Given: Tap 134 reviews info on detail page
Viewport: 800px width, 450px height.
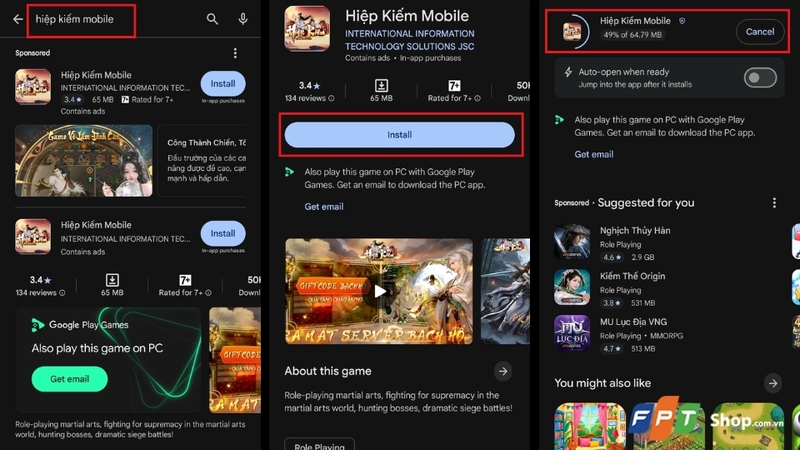Looking at the screenshot, I should [x=309, y=98].
